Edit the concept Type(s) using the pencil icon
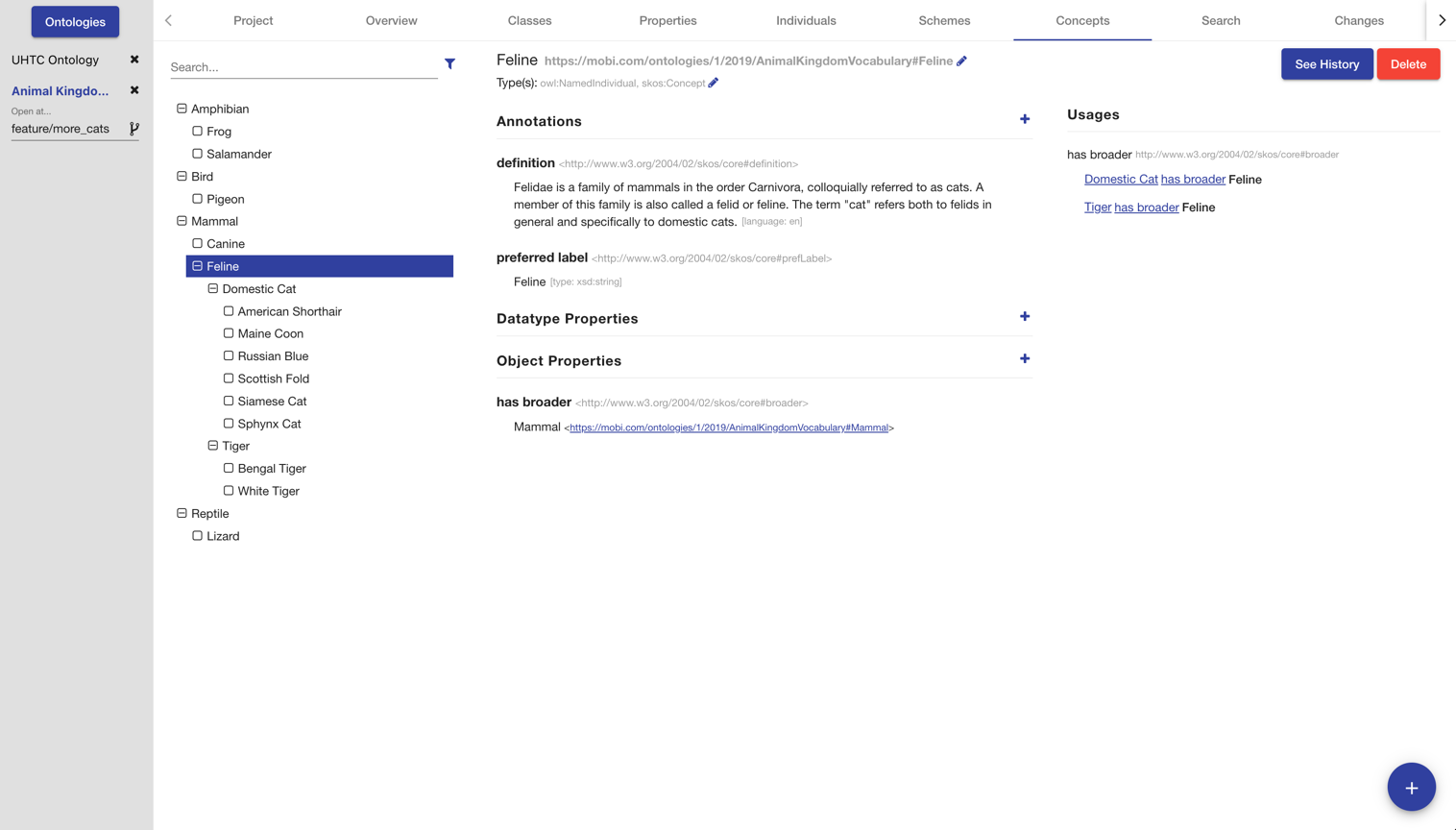The image size is (1456, 830). pos(713,83)
